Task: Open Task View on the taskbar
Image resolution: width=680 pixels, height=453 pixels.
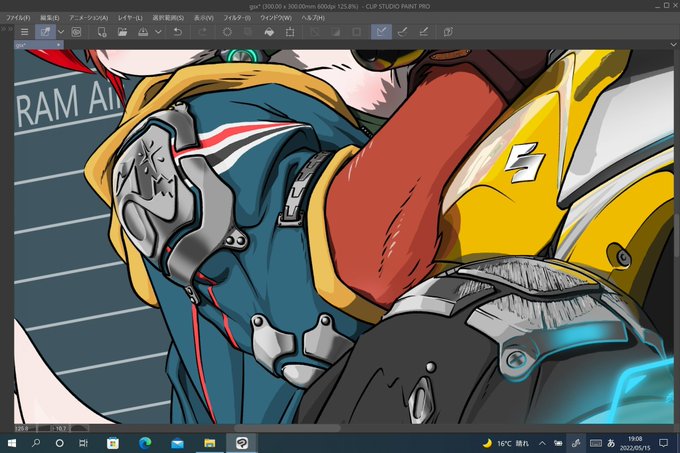Action: [x=83, y=443]
